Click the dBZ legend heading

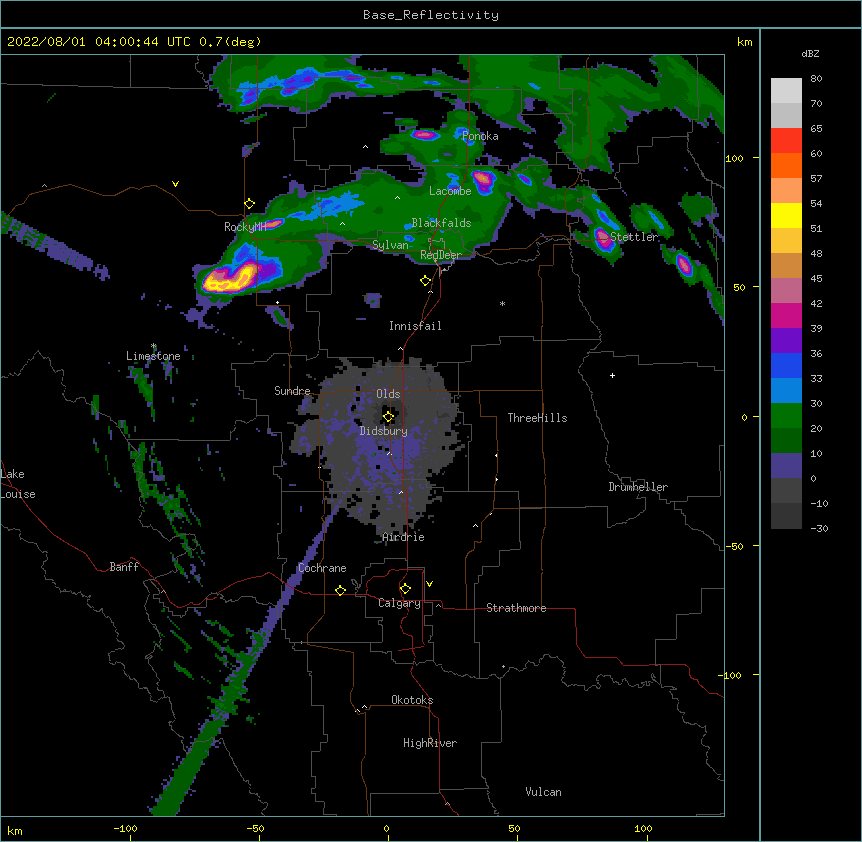pos(810,54)
